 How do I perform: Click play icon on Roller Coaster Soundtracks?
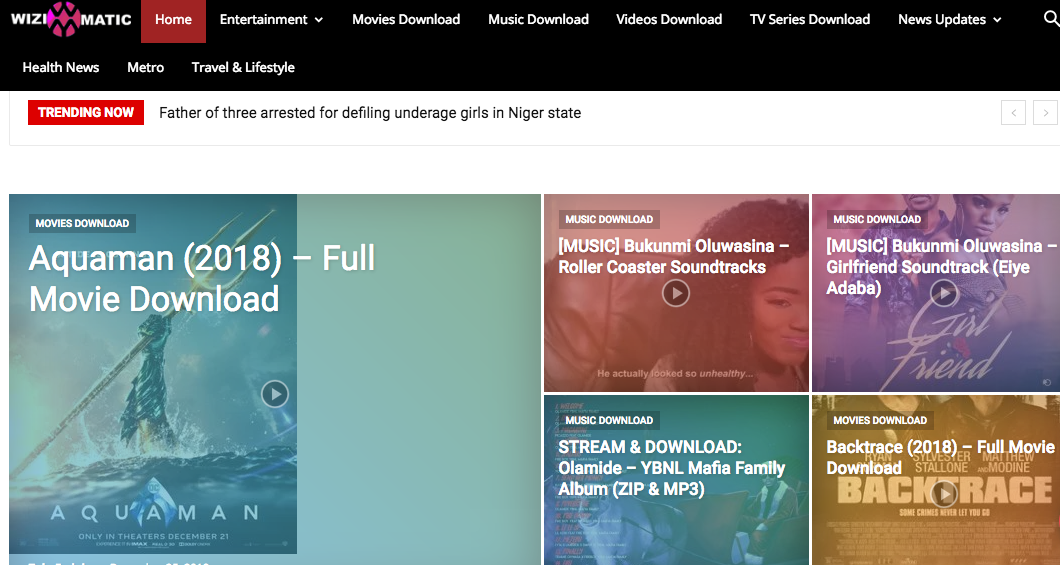pos(675,293)
